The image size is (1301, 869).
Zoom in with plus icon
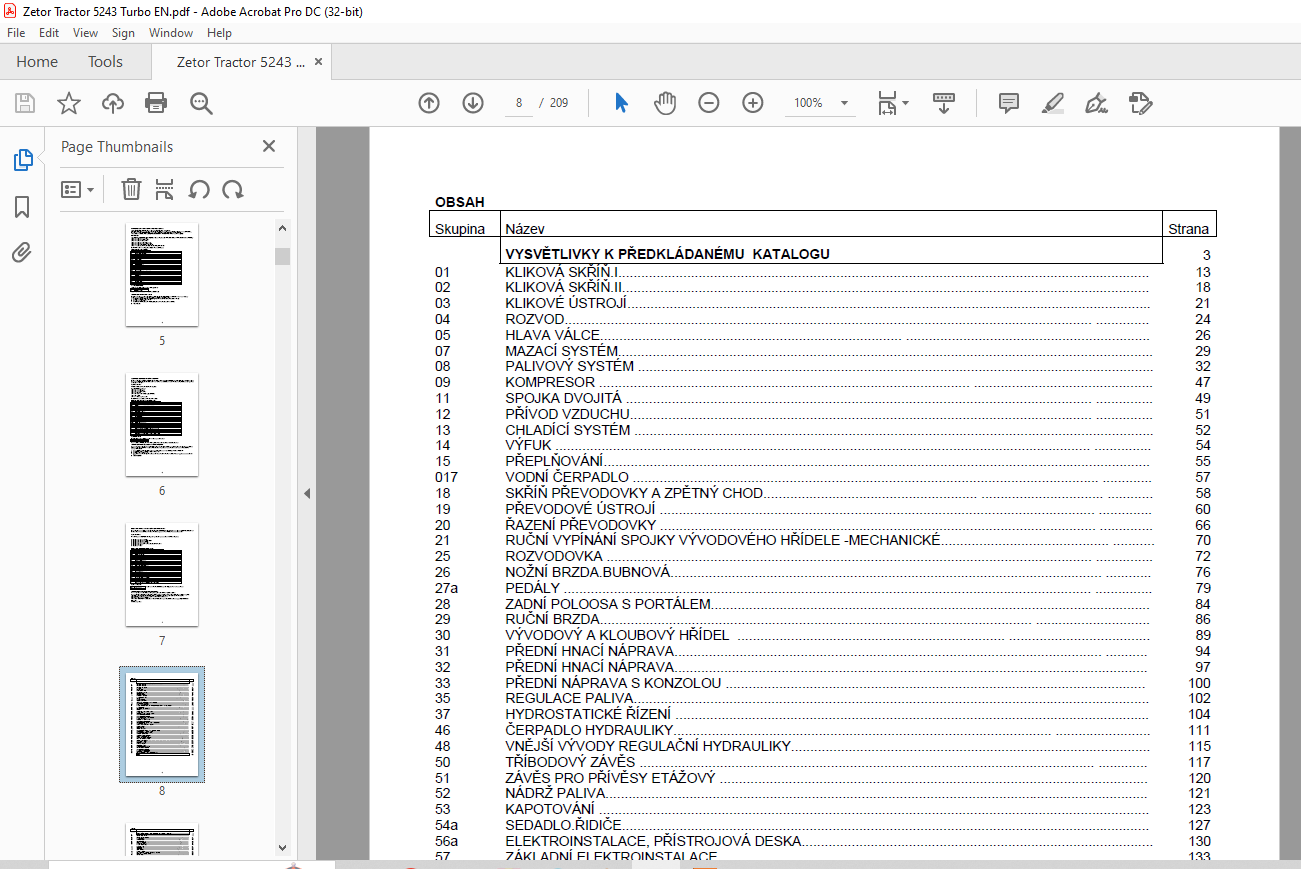[753, 103]
